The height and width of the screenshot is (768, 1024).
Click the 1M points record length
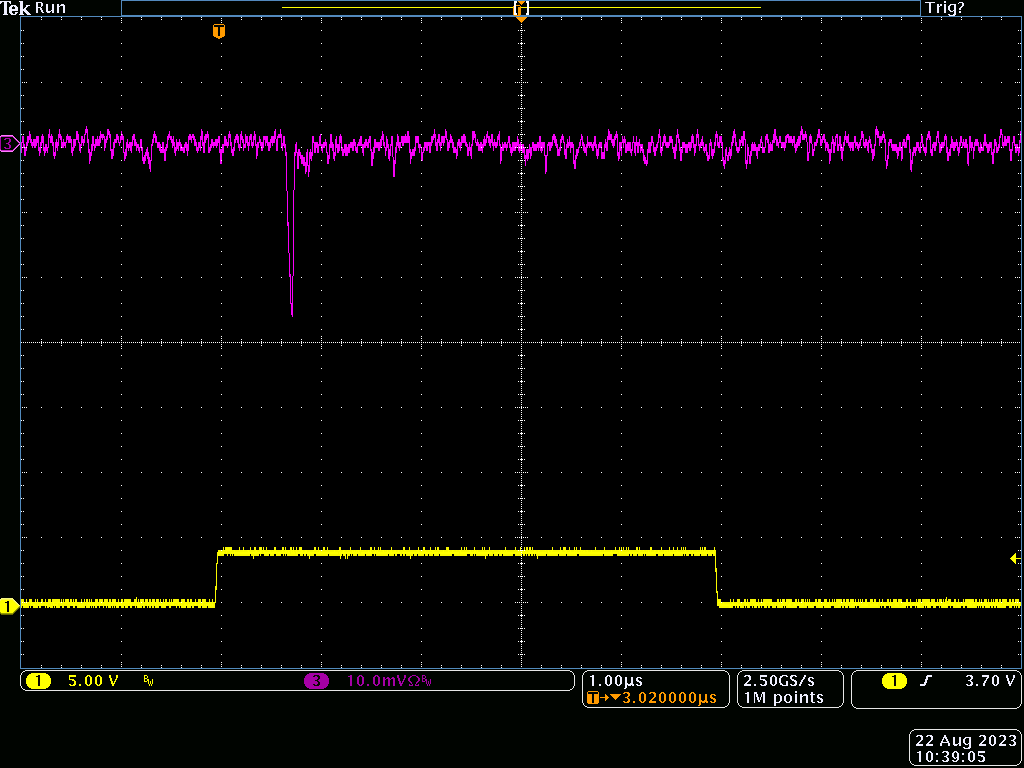click(783, 698)
